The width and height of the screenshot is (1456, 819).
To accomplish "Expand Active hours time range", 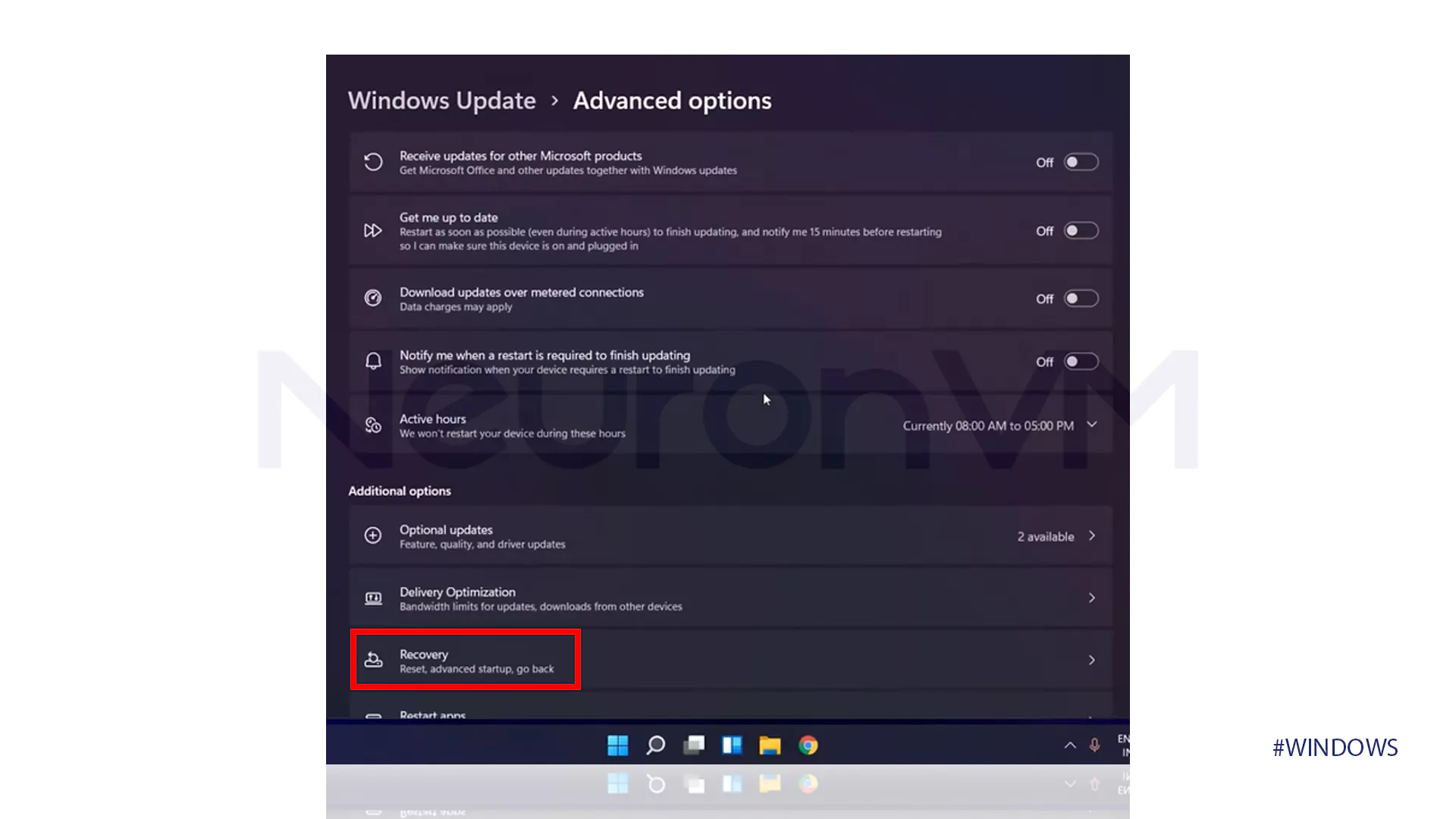I will click(1091, 425).
